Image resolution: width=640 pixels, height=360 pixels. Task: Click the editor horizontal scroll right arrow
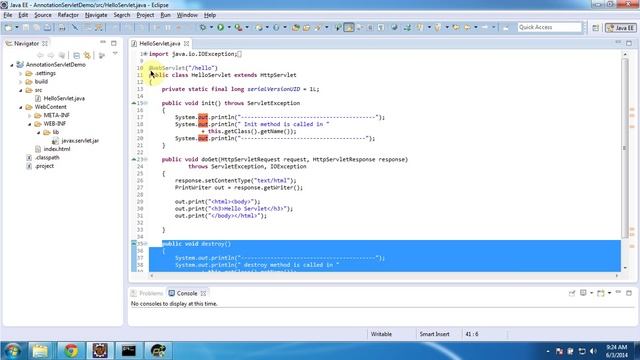pyautogui.click(x=617, y=276)
